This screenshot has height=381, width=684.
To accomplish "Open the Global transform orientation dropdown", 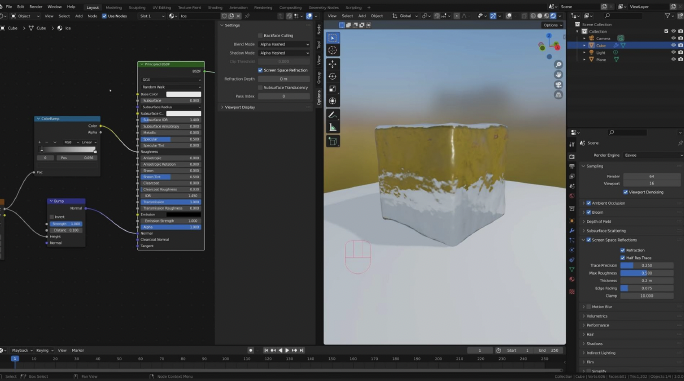I will coord(406,16).
